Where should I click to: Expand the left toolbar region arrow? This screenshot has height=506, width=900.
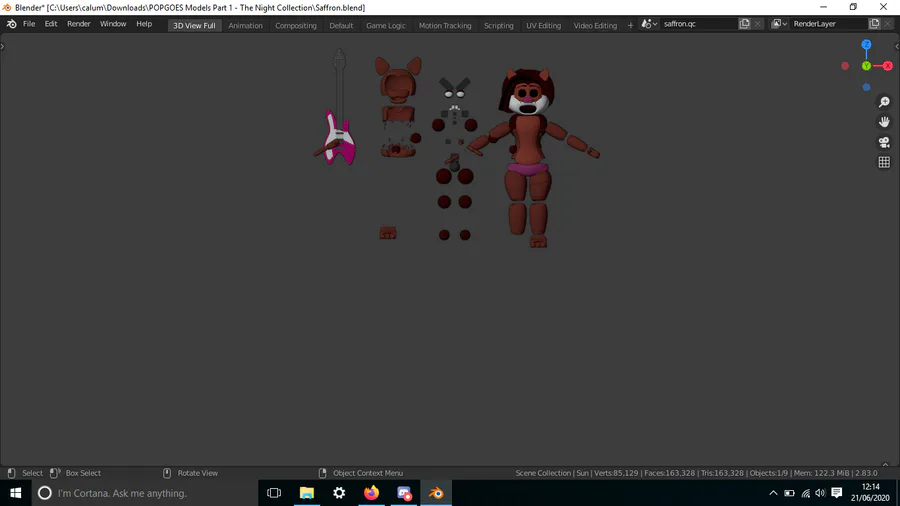pyautogui.click(x=2, y=46)
